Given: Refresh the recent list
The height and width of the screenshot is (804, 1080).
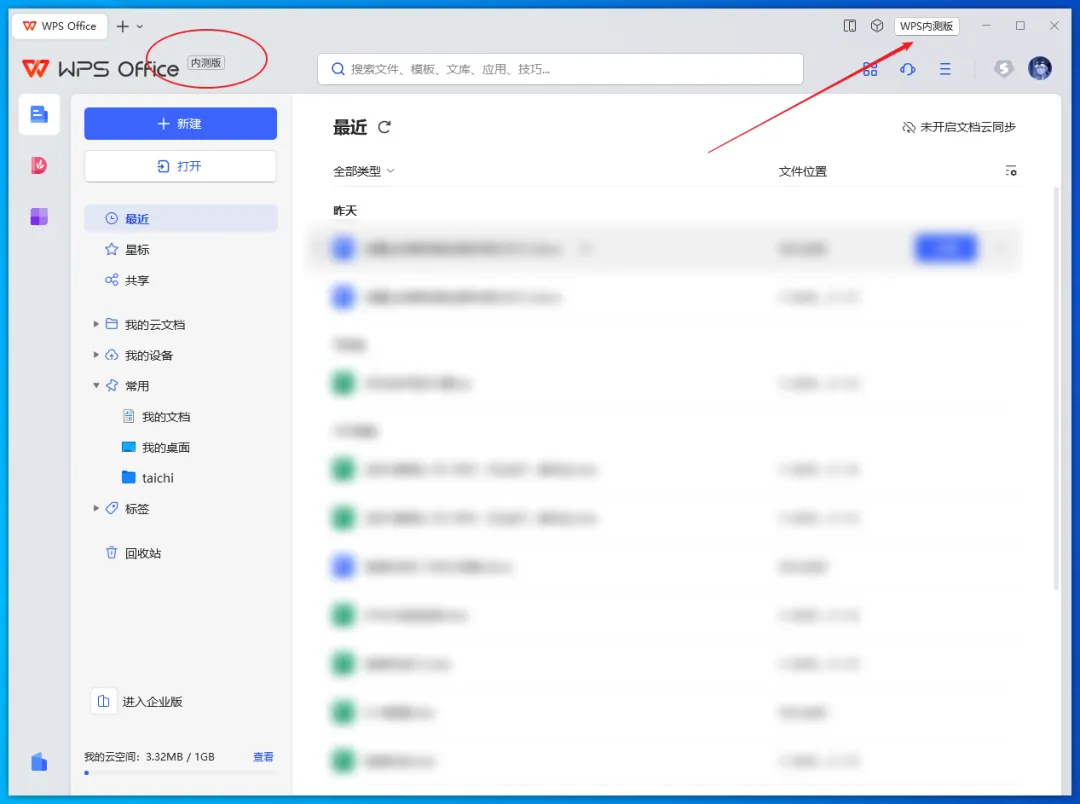Looking at the screenshot, I should point(384,127).
